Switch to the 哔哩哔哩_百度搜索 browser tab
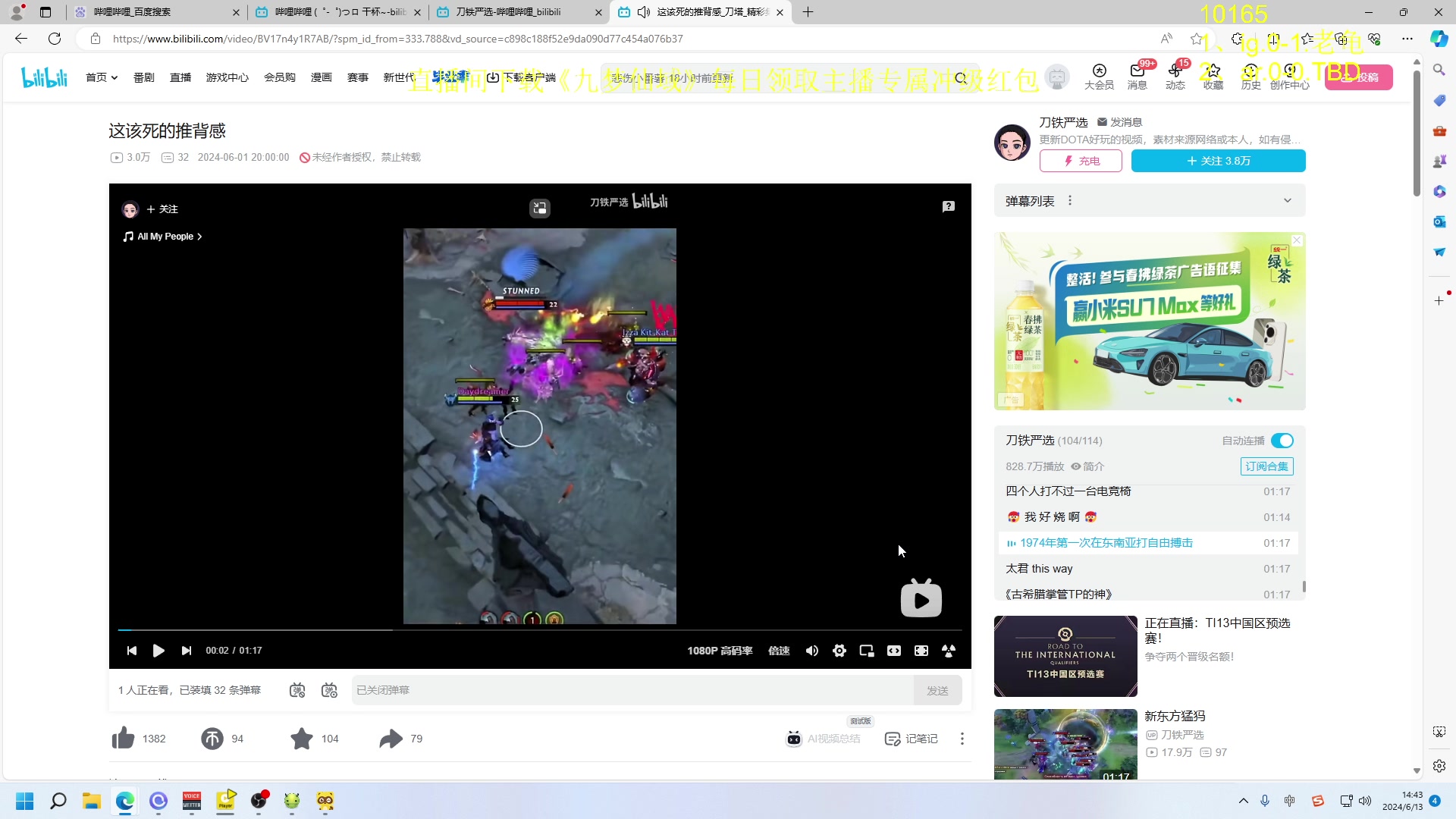Screen dimensions: 1456x819 click(x=158, y=12)
